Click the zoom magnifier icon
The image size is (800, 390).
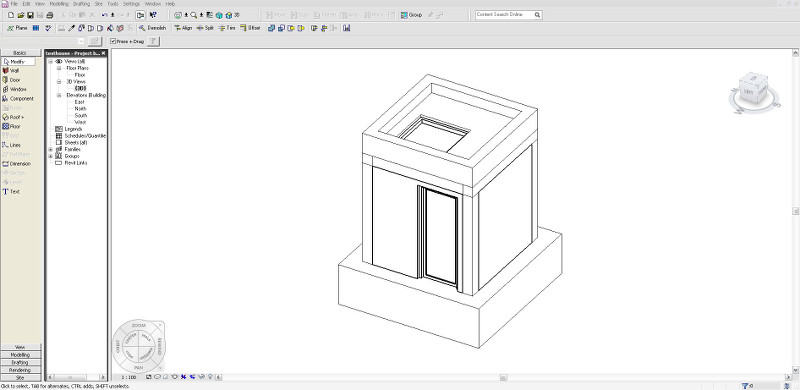coord(194,15)
